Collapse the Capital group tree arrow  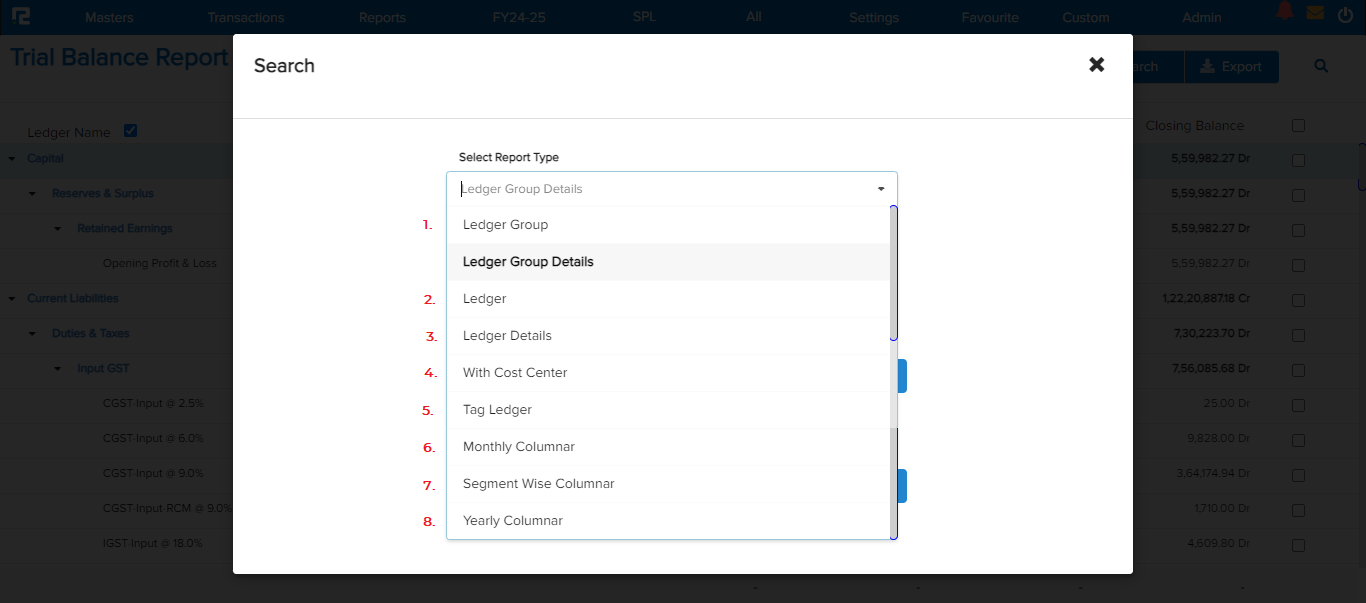click(x=12, y=159)
